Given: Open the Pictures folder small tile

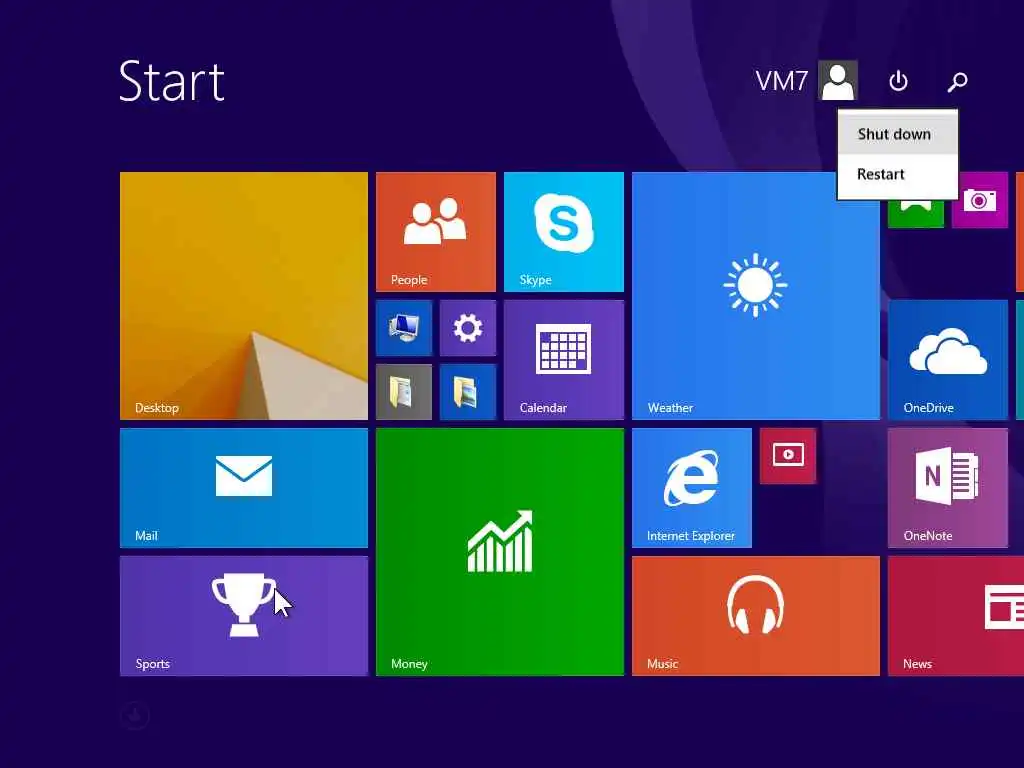Looking at the screenshot, I should [468, 392].
